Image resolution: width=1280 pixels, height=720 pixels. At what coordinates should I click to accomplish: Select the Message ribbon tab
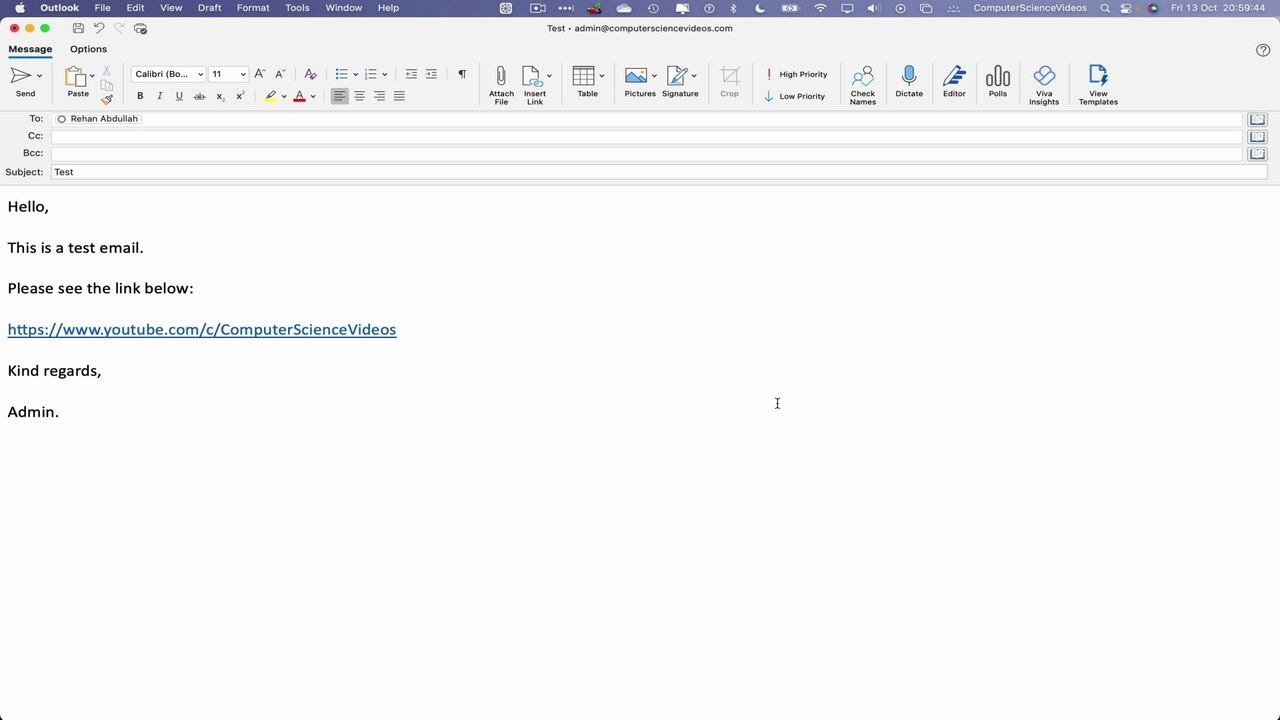(30, 49)
